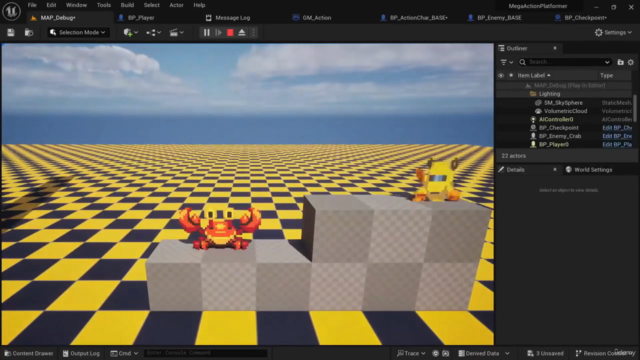This screenshot has height=360, width=640.
Task: Switch to the BP_ActionChar_BASE tab
Action: (x=419, y=18)
